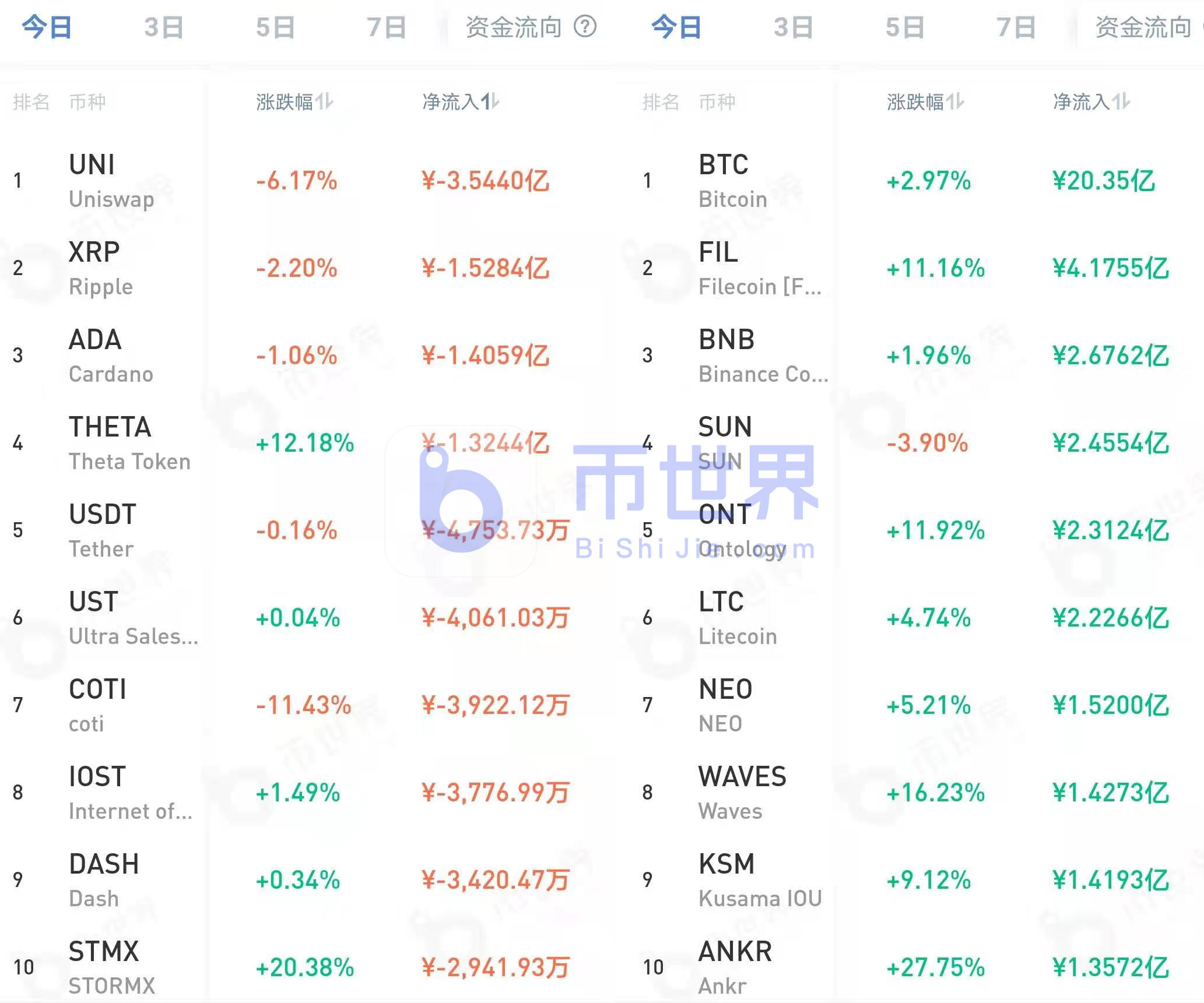Switch left panel to 7日 tab
This screenshot has height=1003, width=1204.
(x=386, y=27)
